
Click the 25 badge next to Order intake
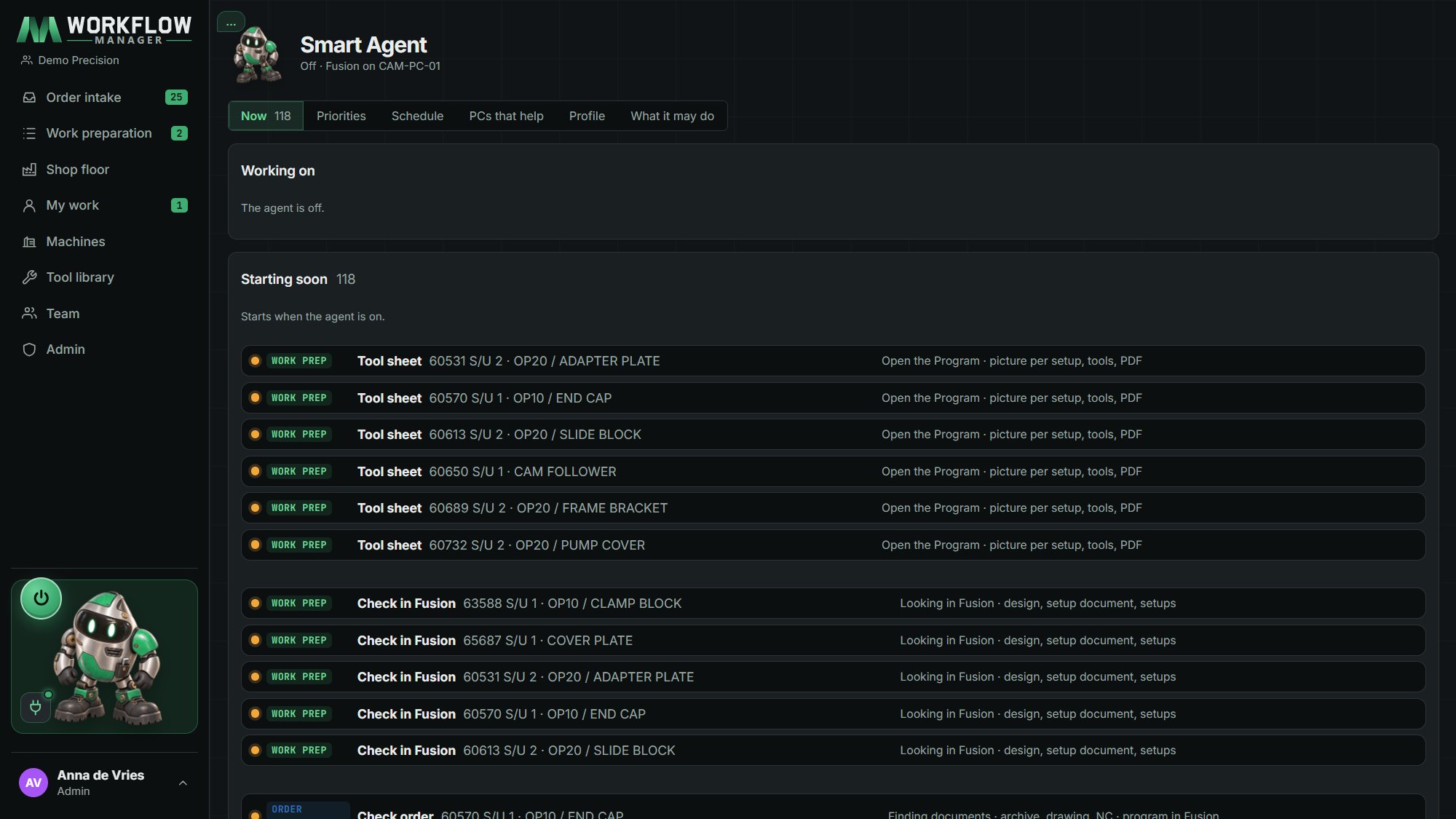coord(176,97)
